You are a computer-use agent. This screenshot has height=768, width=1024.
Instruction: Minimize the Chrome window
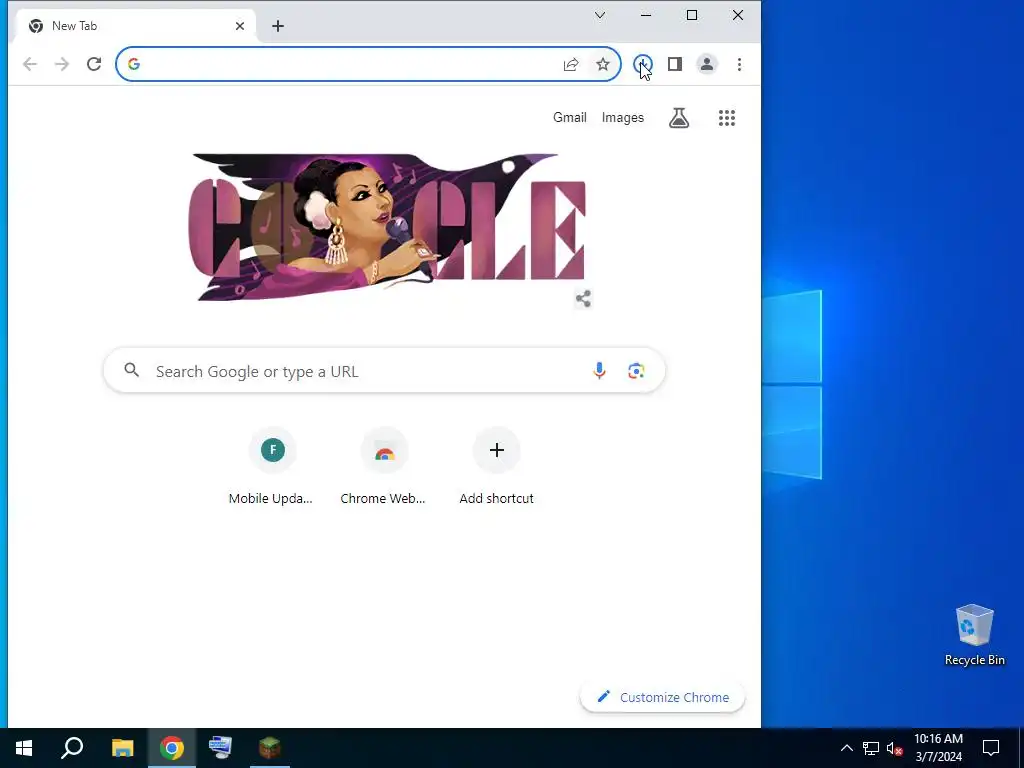pos(646,15)
